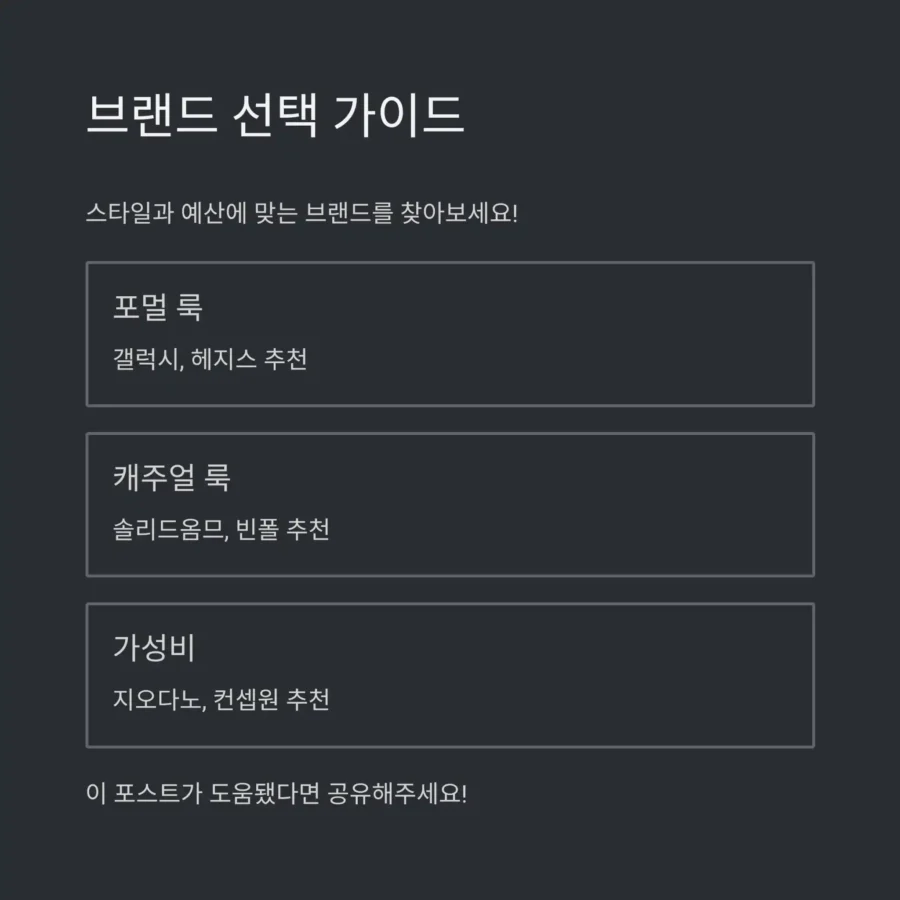This screenshot has width=900, height=900.
Task: Click the "가성비" card heading
Action: click(x=154, y=648)
